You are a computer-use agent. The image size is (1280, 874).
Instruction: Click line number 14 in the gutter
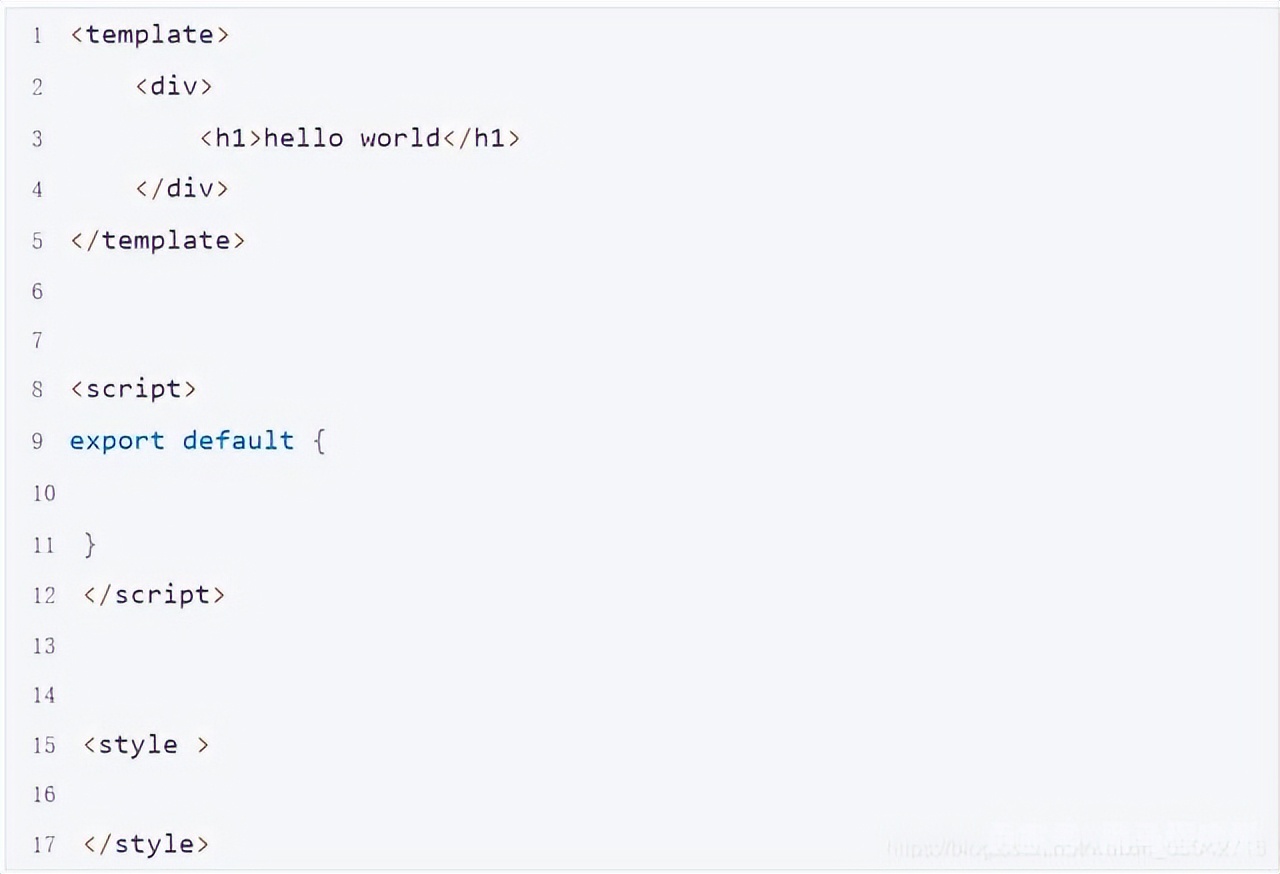click(43, 695)
